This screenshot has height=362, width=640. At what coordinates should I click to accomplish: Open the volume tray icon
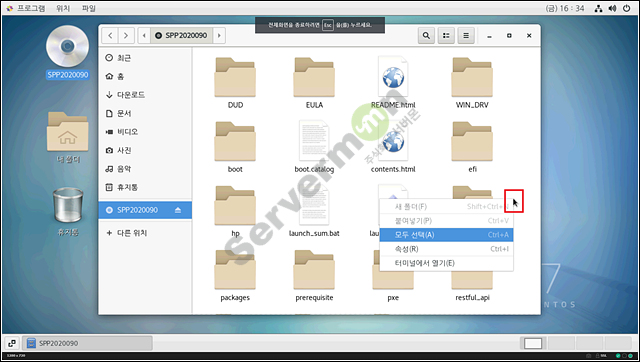[x=612, y=8]
